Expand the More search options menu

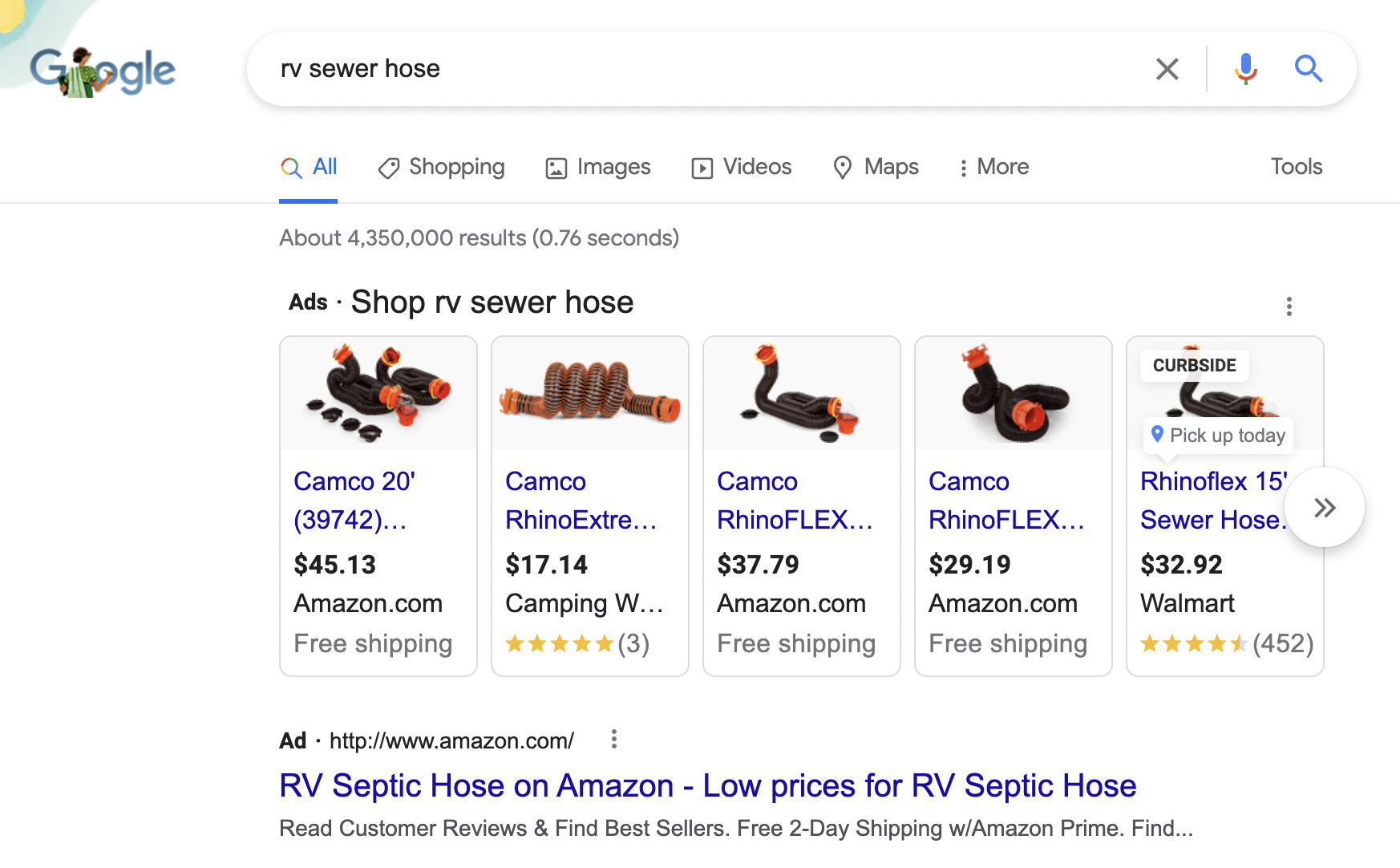coord(993,167)
